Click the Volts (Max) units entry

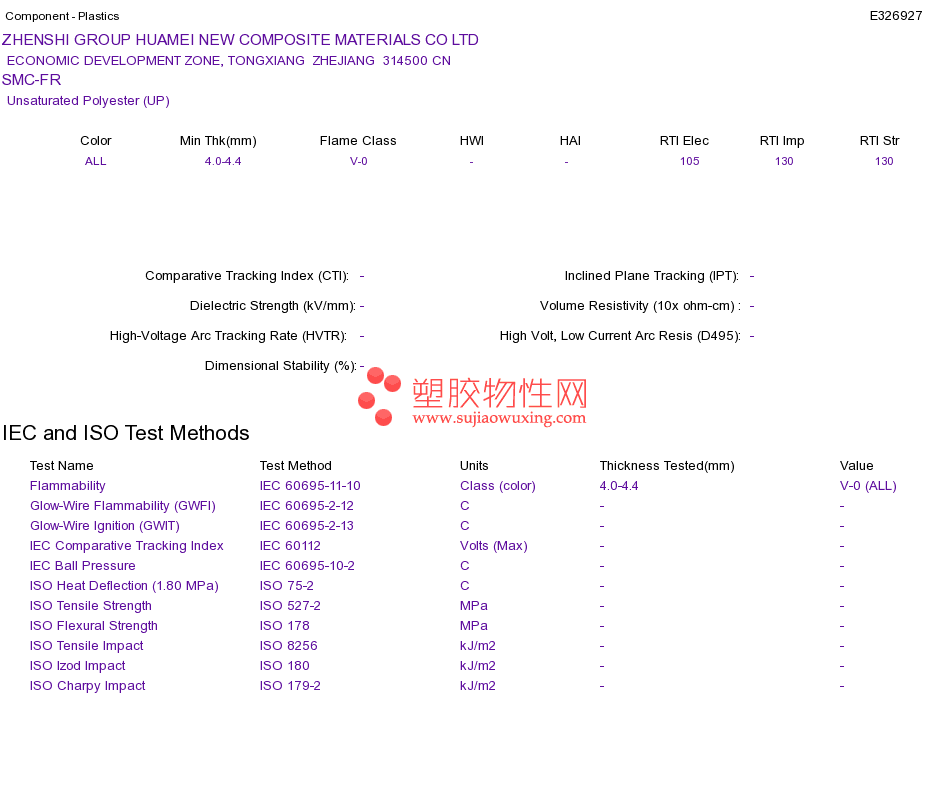(494, 546)
